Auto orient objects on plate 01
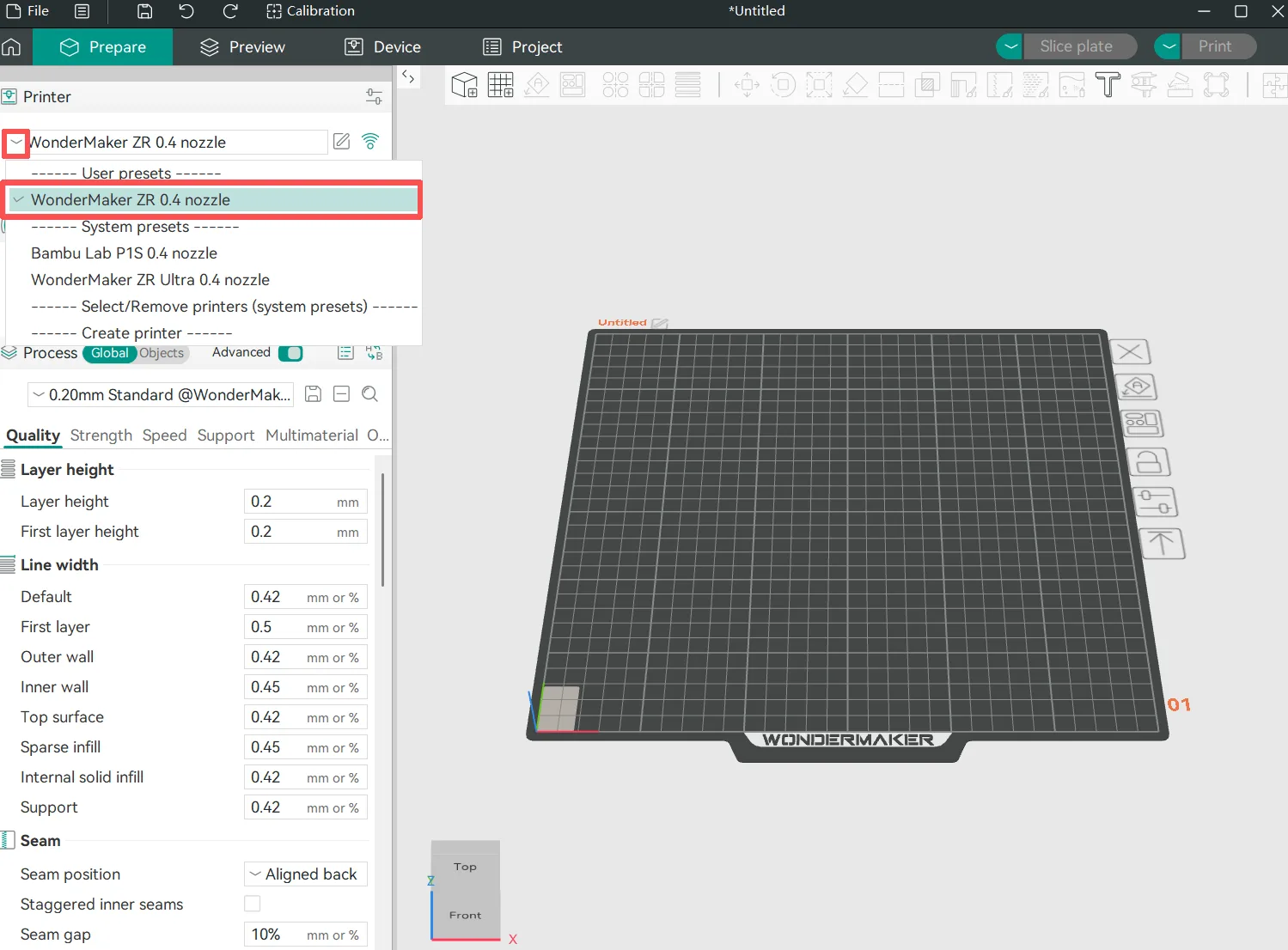The height and width of the screenshot is (950, 1288). [1136, 387]
